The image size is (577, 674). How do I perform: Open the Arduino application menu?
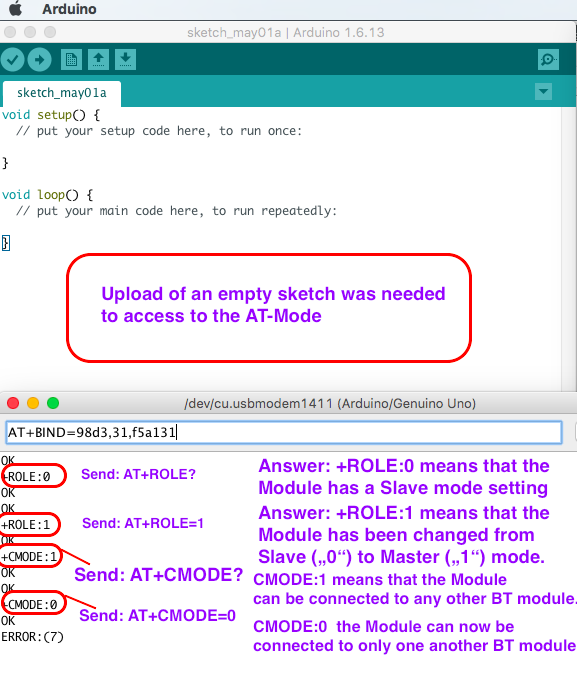[69, 9]
